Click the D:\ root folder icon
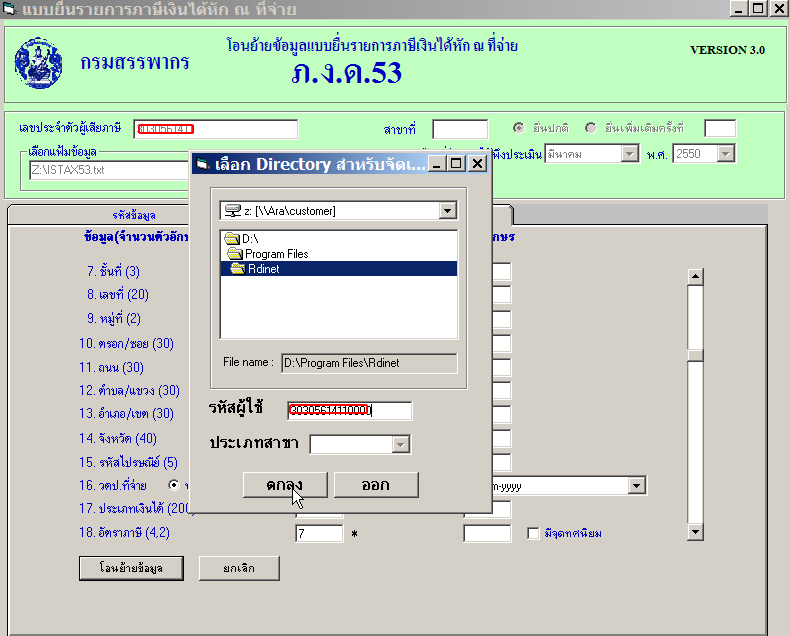The width and height of the screenshot is (790, 636). (x=232, y=239)
